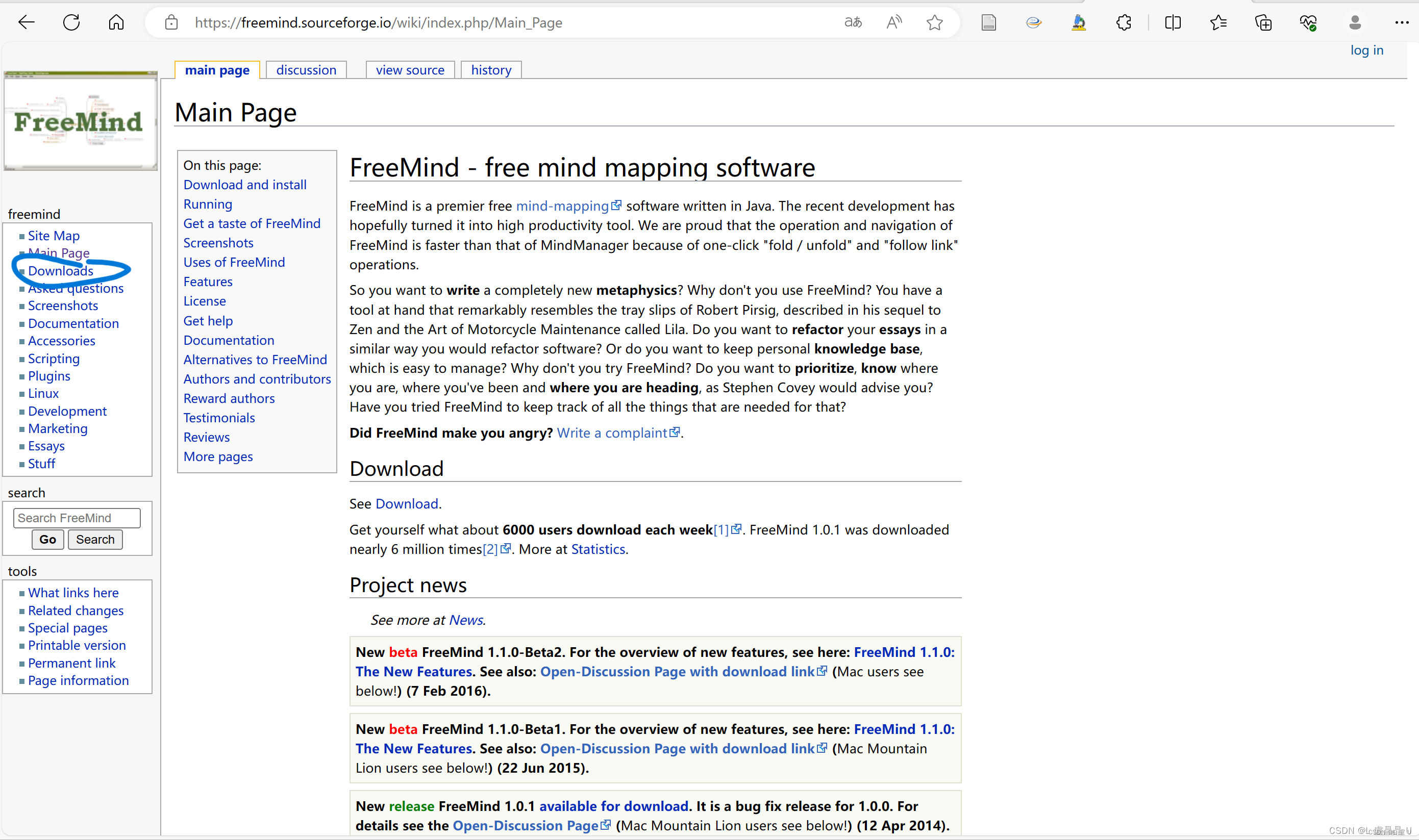Click the Search FreeMind input field
The image size is (1419, 840).
click(77, 517)
